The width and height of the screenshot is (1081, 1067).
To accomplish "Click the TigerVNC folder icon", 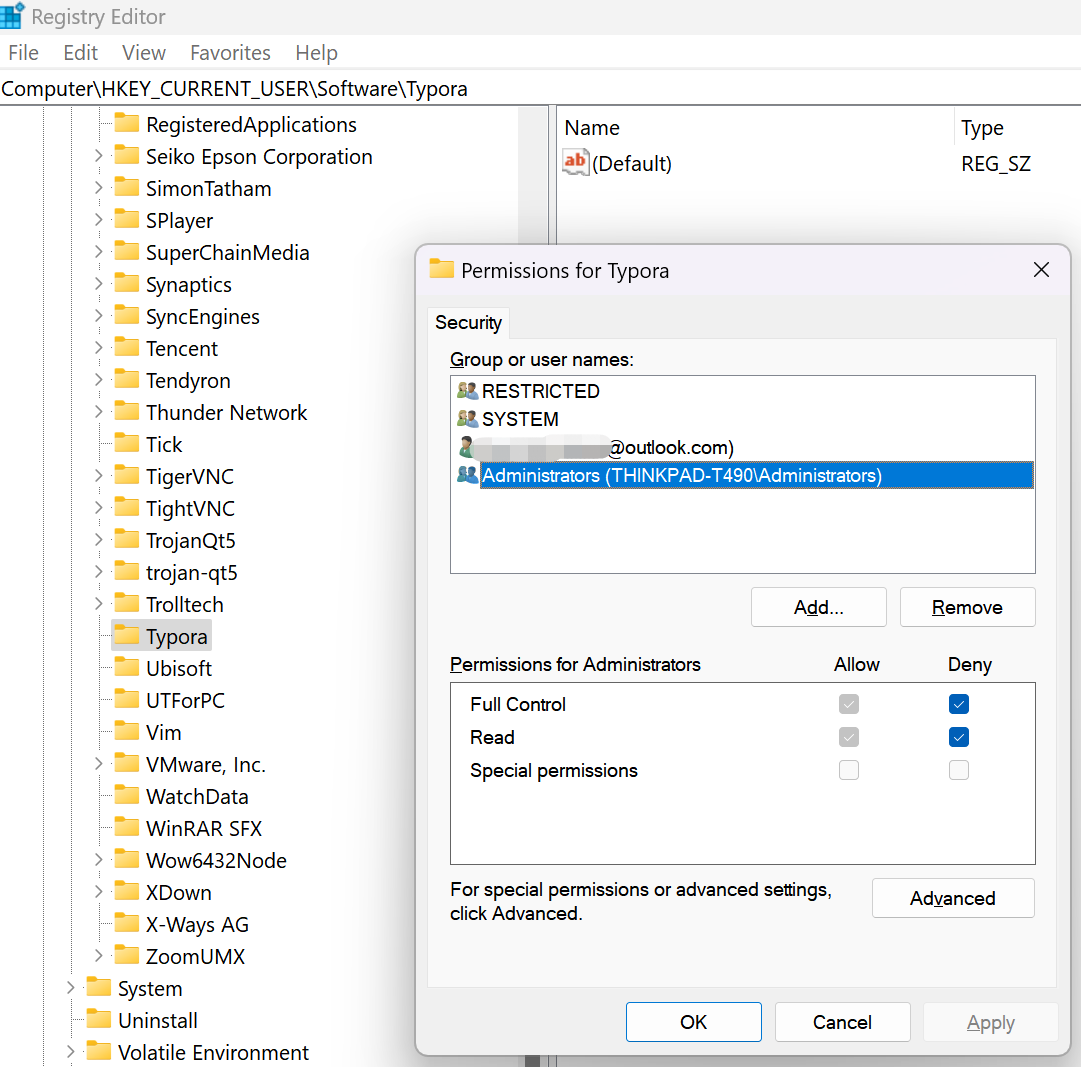I will tap(126, 475).
